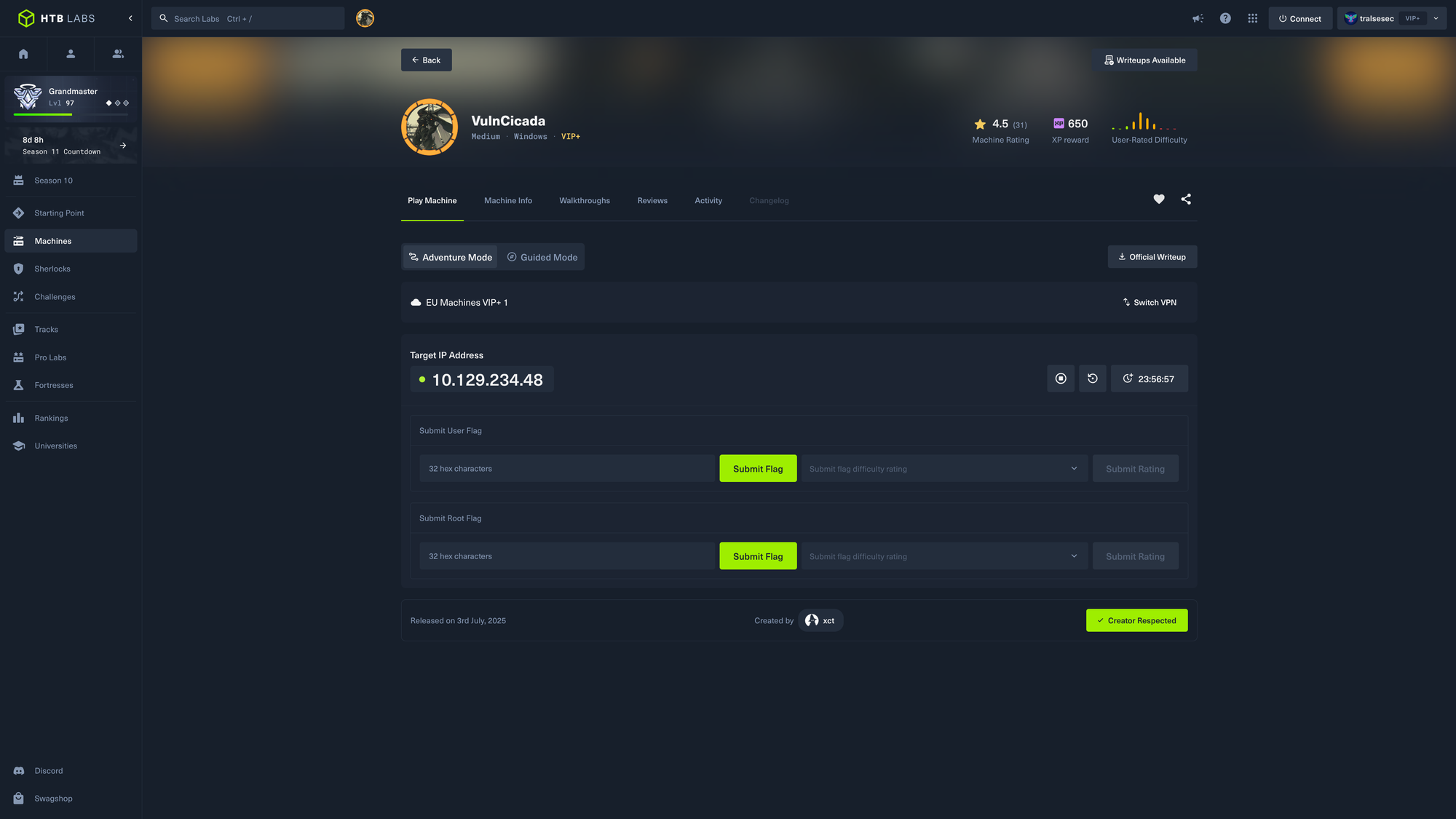Image resolution: width=1456 pixels, height=819 pixels.
Task: Expand the tralsesec account dropdown
Action: coord(1391,18)
